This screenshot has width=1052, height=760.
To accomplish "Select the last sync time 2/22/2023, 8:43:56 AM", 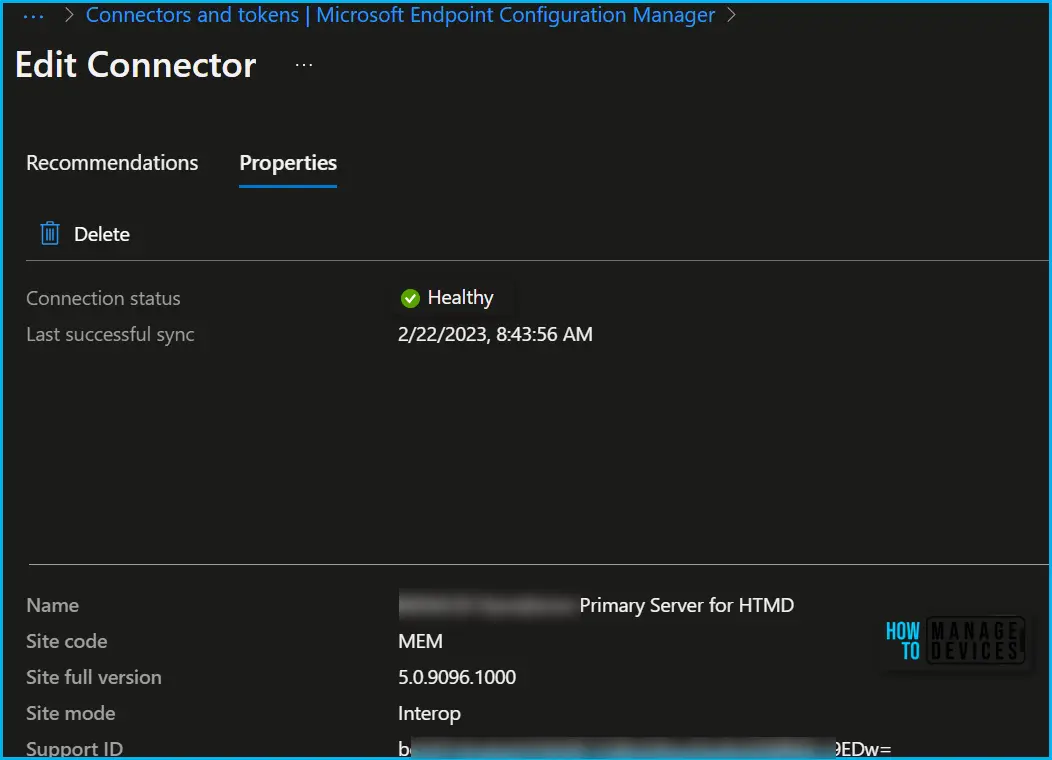I will tap(495, 334).
